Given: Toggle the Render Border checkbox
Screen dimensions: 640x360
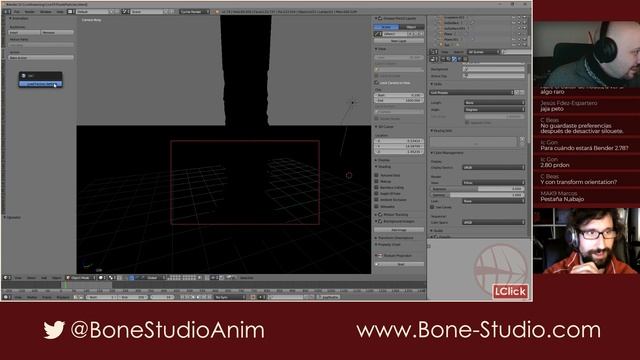Looking at the screenshot, I should click(377, 119).
